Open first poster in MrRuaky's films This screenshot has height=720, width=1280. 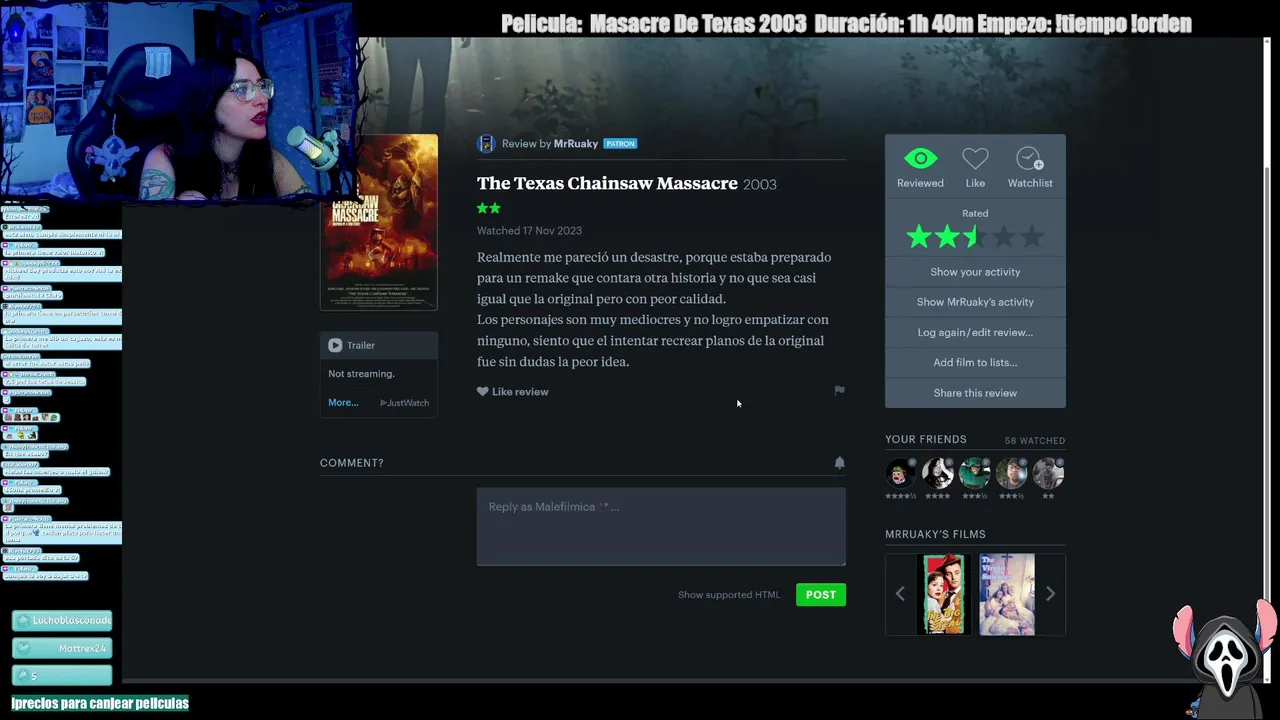946,594
